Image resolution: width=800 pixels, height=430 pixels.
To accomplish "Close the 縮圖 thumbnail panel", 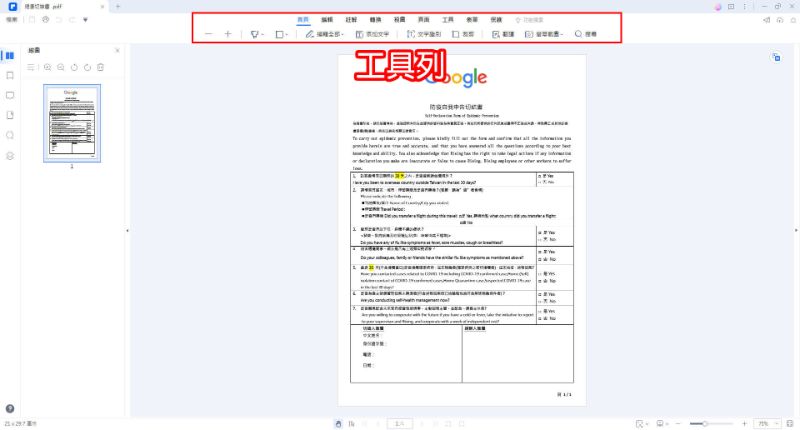I will click(117, 50).
